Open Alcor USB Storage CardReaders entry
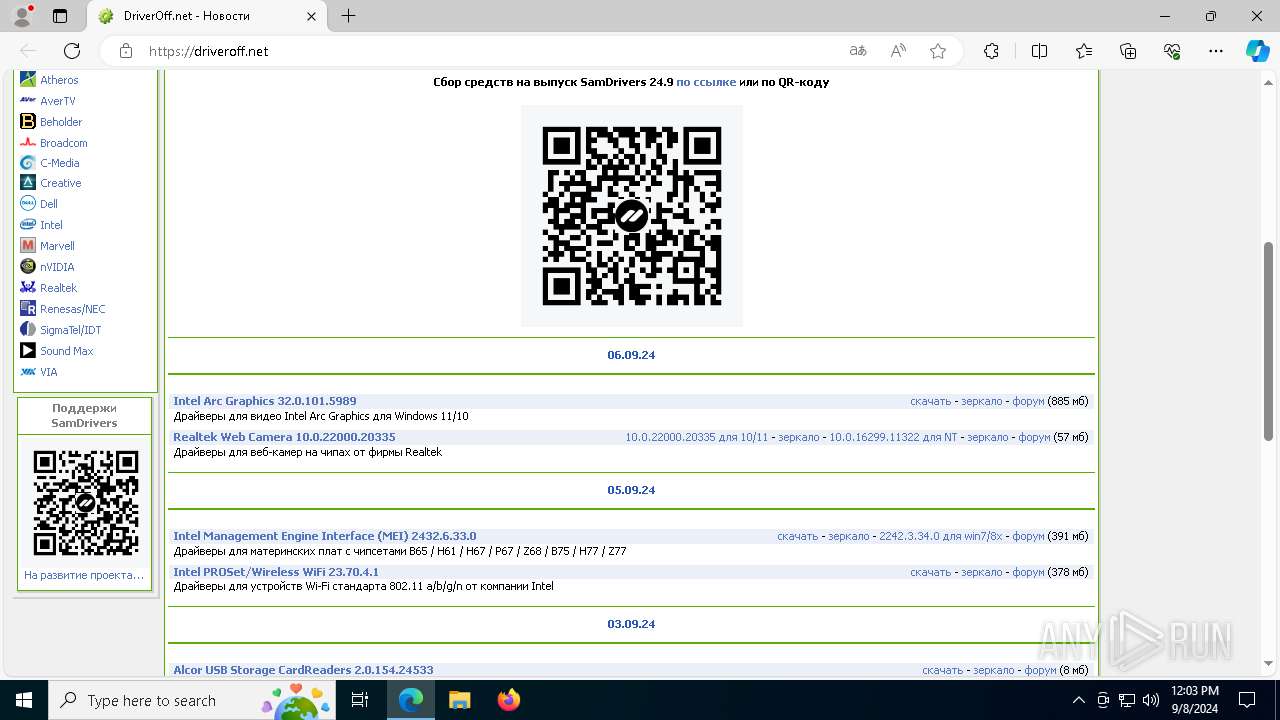The width and height of the screenshot is (1280, 720). (x=303, y=670)
